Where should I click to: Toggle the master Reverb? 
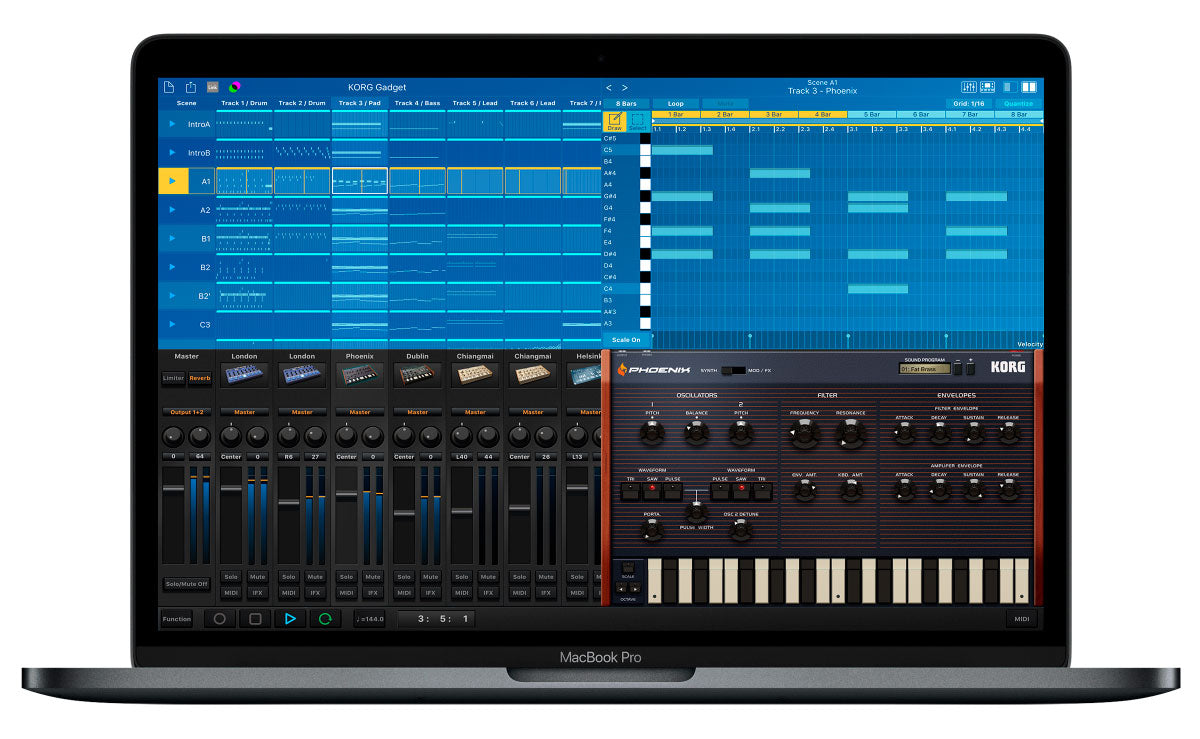click(200, 378)
